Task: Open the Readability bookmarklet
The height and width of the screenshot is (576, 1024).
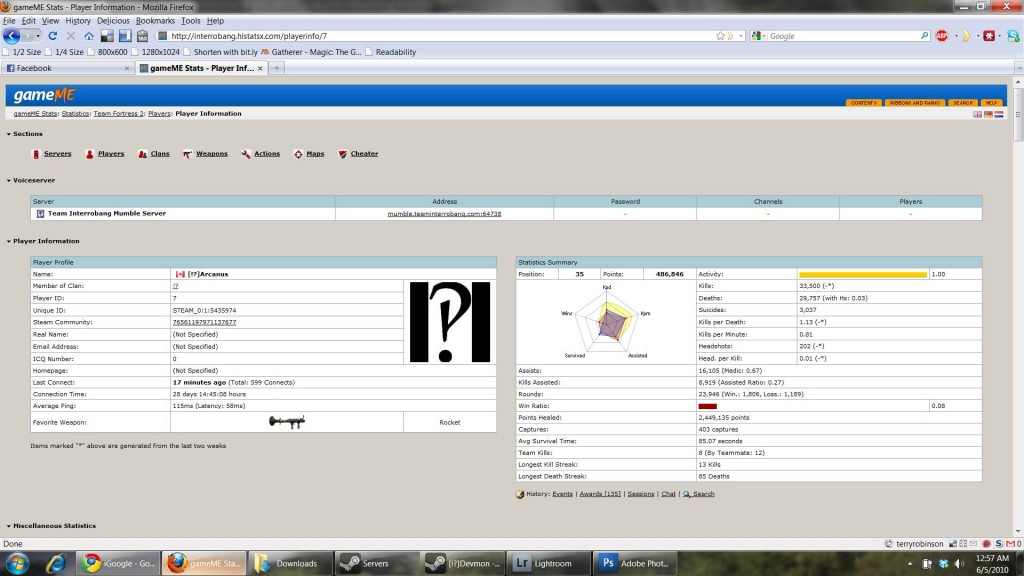Action: (391, 52)
